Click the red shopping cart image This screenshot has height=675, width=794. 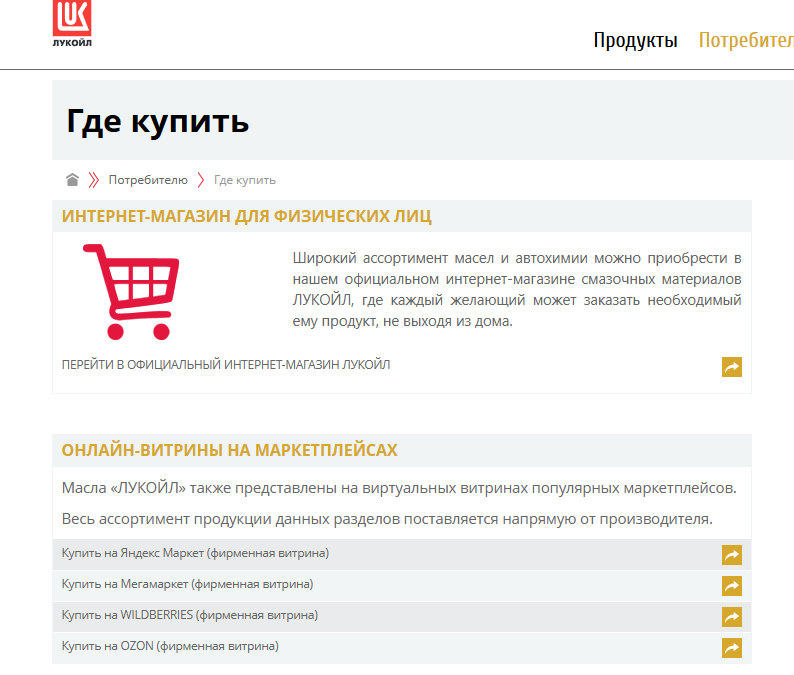tap(131, 292)
